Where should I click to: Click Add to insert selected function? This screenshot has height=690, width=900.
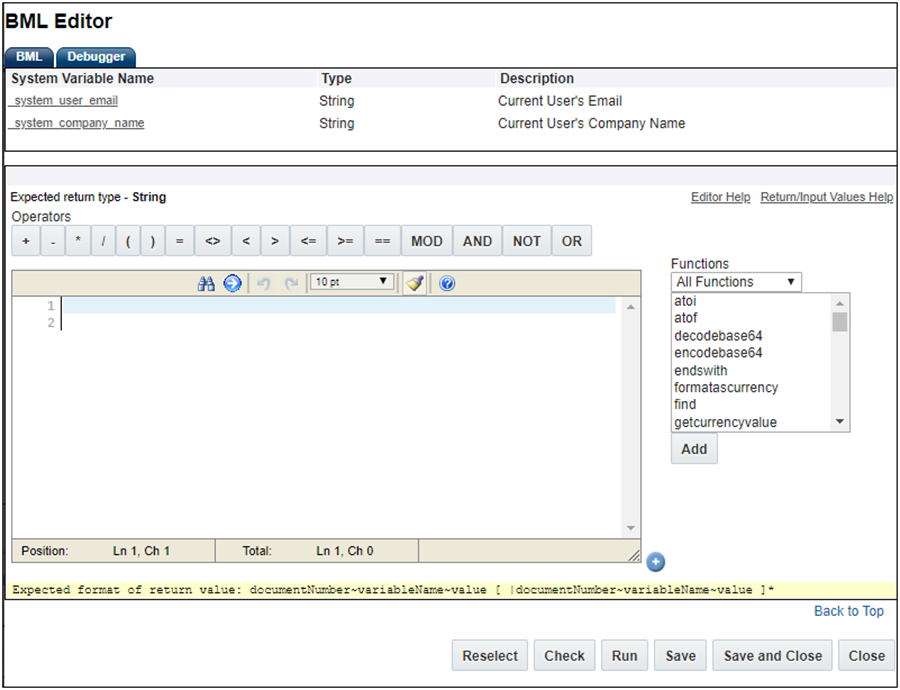694,449
